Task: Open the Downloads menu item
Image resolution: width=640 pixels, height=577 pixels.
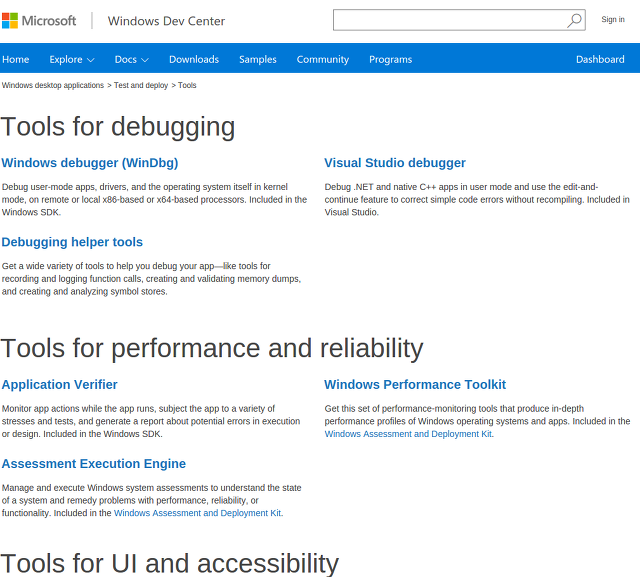Action: pyautogui.click(x=194, y=59)
